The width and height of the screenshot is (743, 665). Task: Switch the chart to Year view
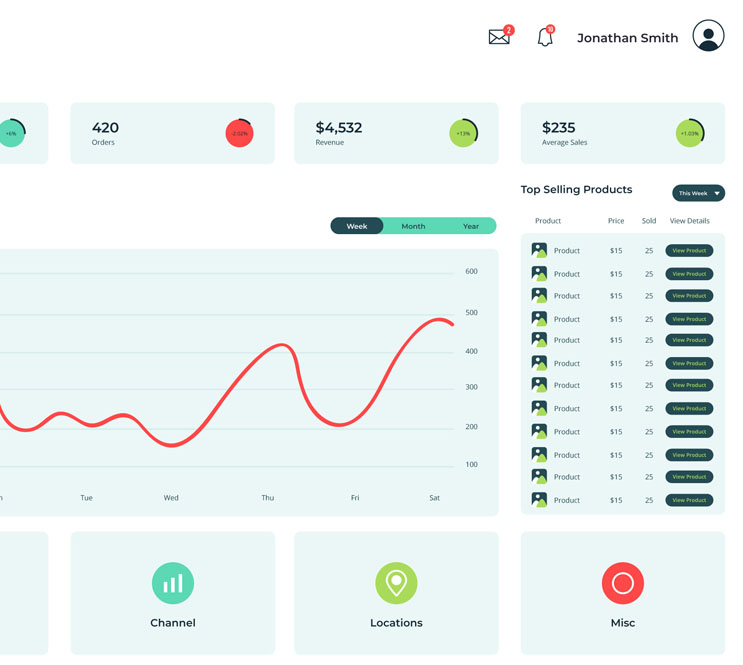coord(470,226)
